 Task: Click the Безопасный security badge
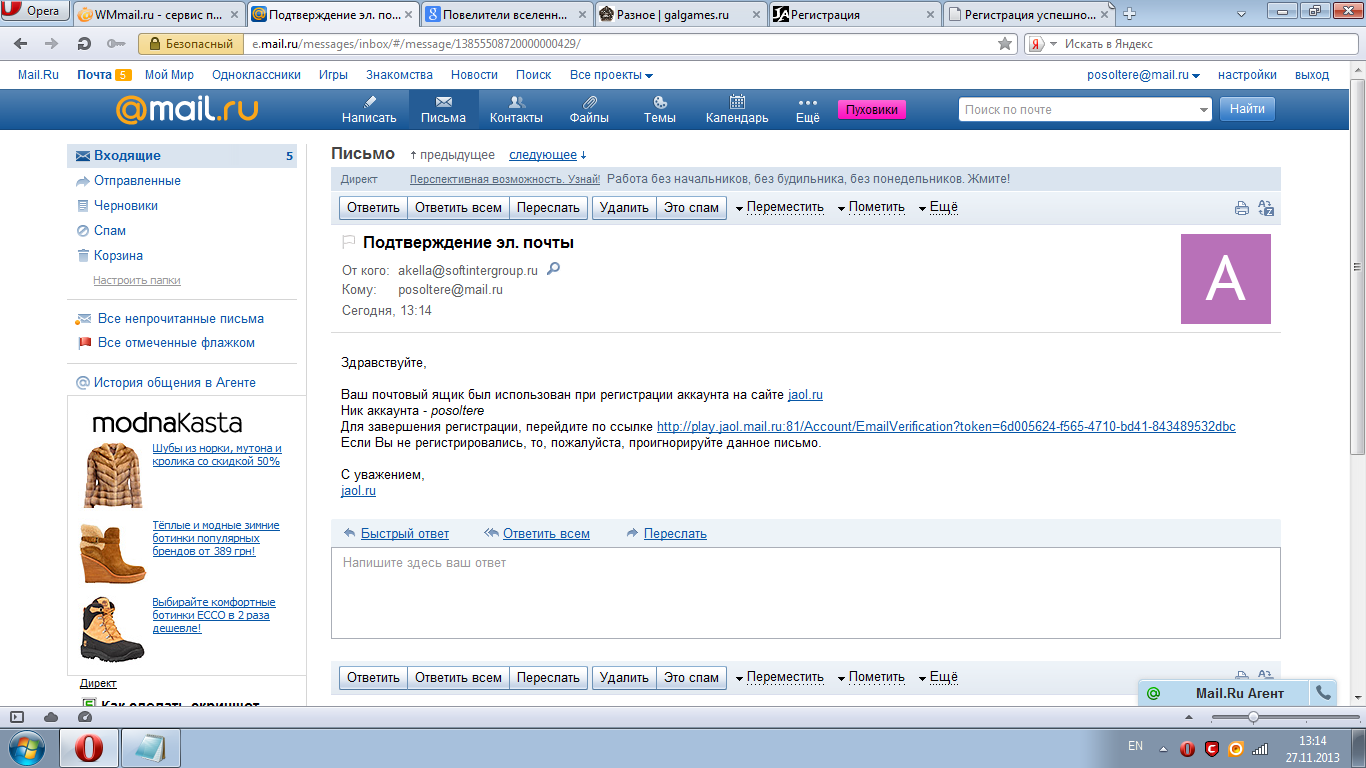(x=190, y=44)
